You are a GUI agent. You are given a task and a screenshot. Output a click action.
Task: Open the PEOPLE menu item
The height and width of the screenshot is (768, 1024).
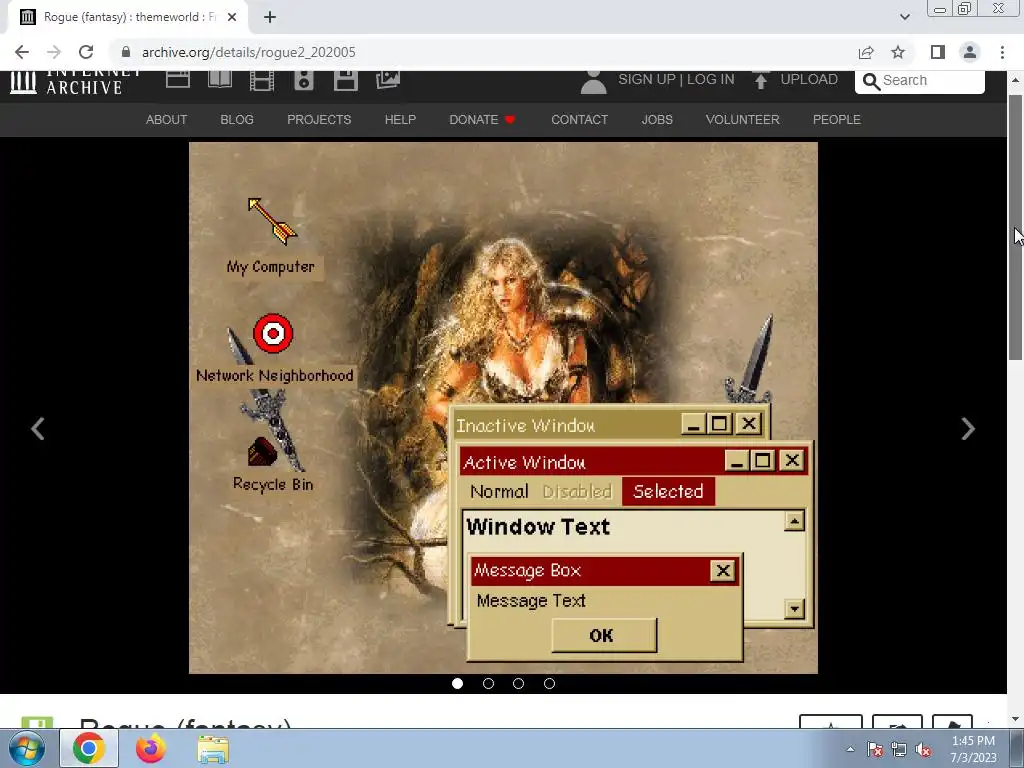837,120
